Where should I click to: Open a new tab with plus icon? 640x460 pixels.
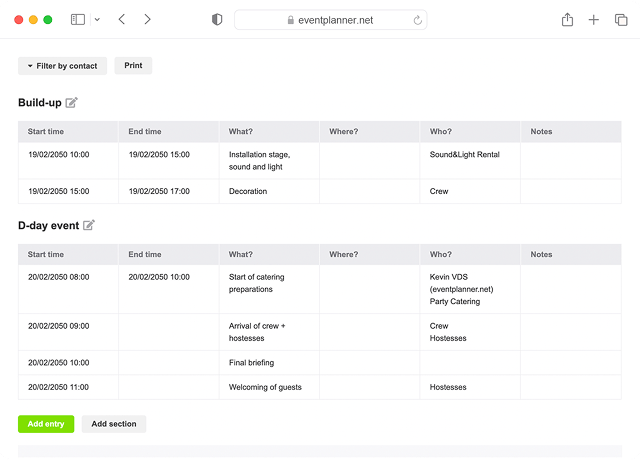click(593, 20)
